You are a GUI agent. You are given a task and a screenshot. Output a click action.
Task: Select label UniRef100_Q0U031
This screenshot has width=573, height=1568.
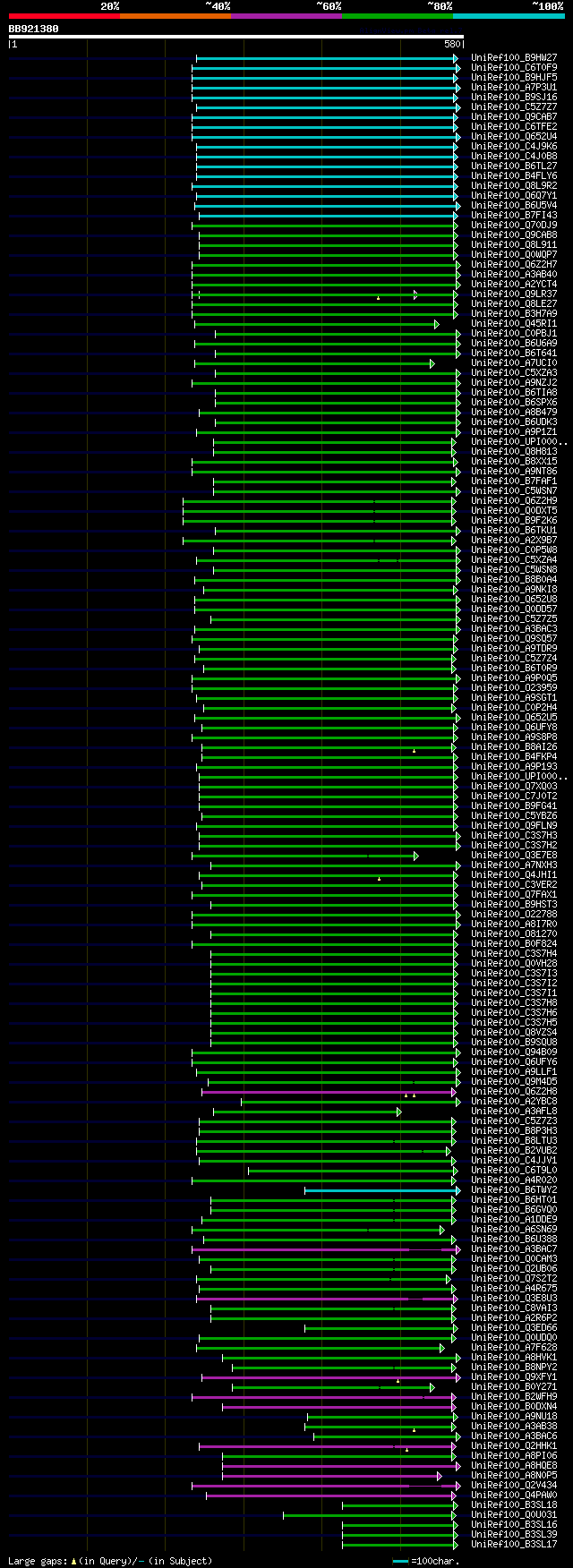tap(514, 1515)
